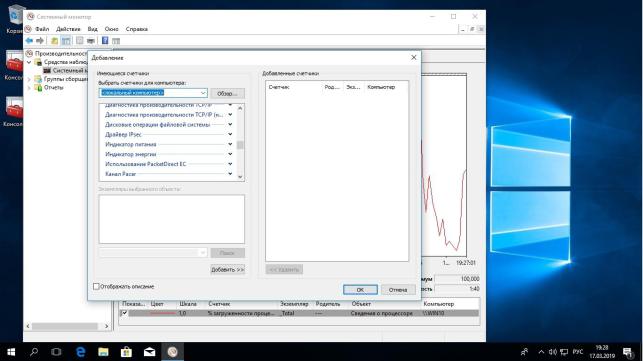Expand the Индикатор питания group chevron
The width and height of the screenshot is (643, 361).
point(230,144)
